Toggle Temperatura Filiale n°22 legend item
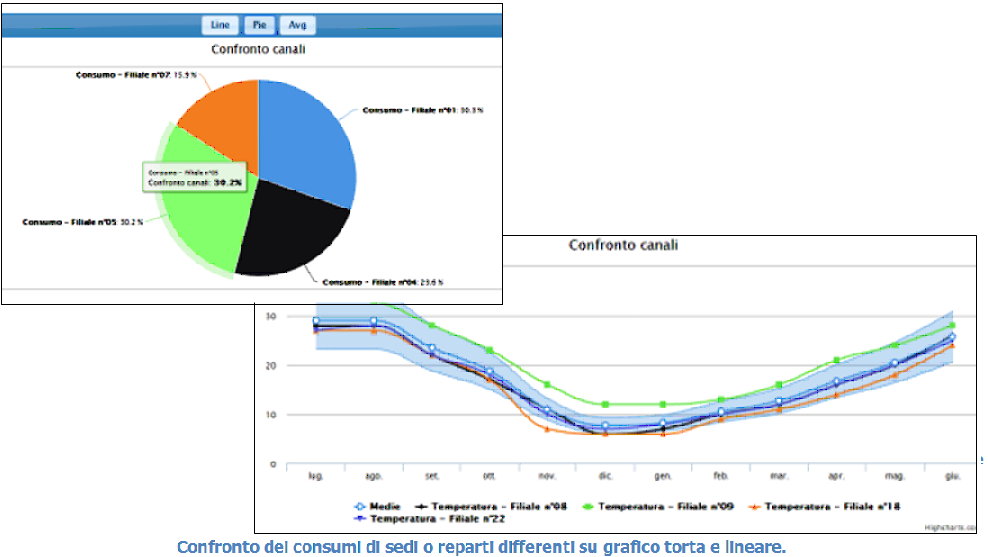 click(x=427, y=520)
